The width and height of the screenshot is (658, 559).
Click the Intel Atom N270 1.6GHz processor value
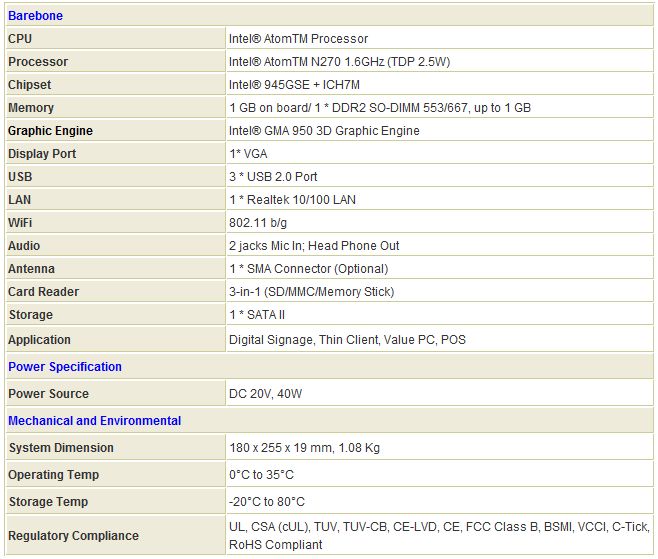[x=339, y=62]
